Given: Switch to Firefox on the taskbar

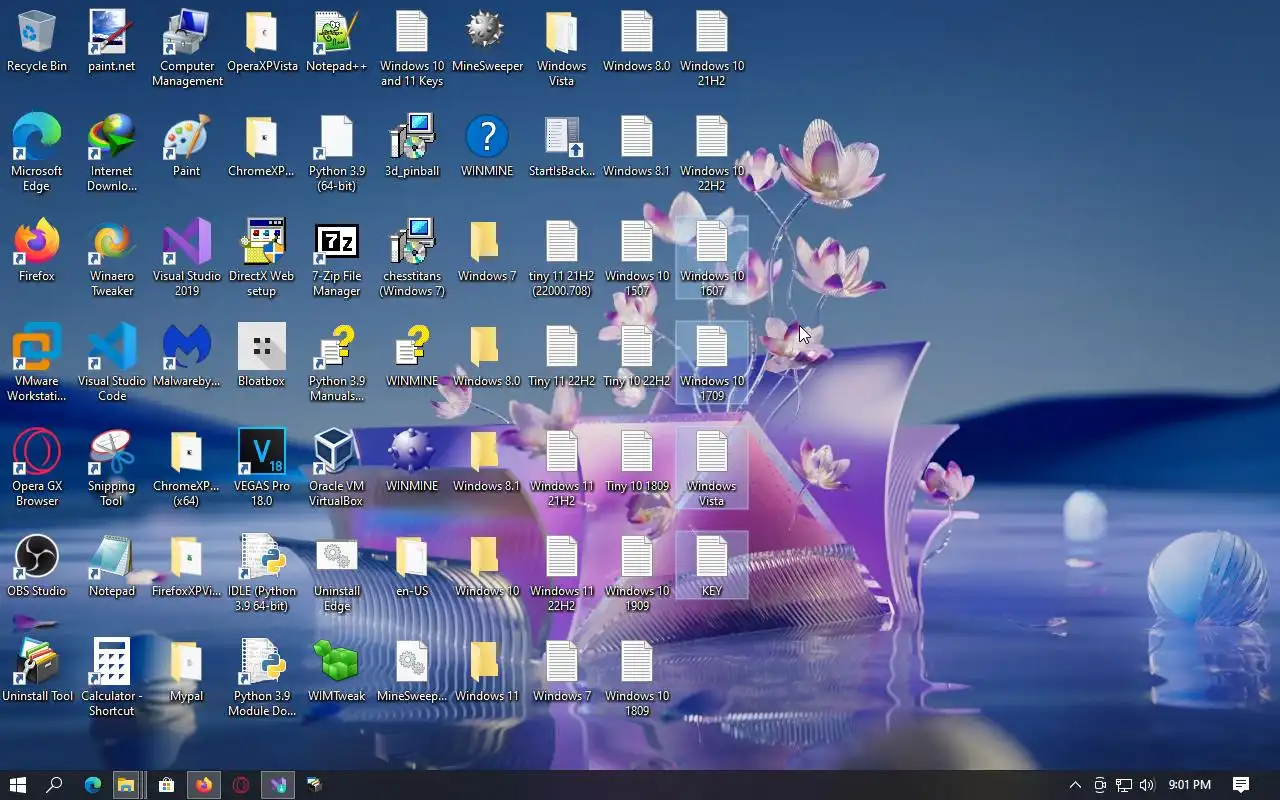Looking at the screenshot, I should tap(204, 785).
